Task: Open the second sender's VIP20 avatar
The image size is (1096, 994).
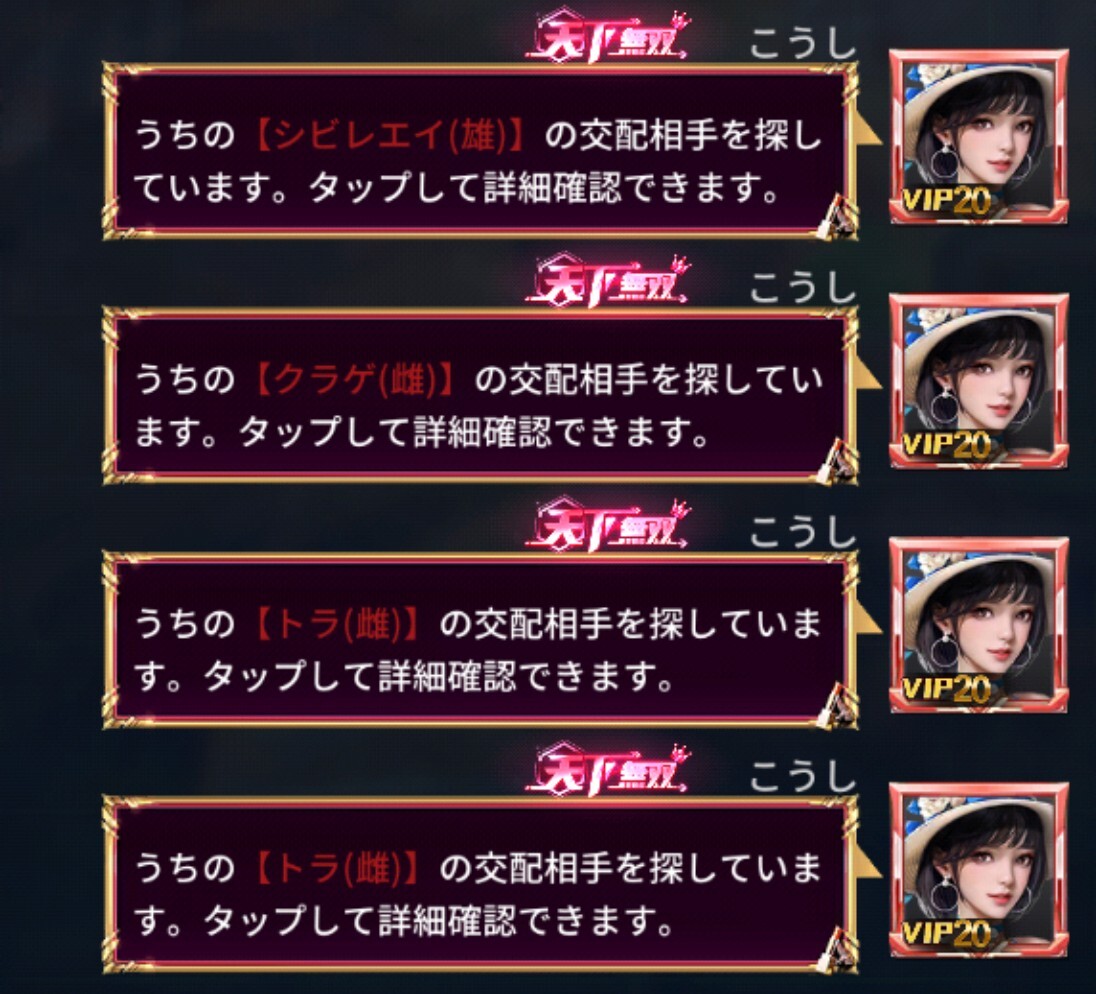Action: 979,381
